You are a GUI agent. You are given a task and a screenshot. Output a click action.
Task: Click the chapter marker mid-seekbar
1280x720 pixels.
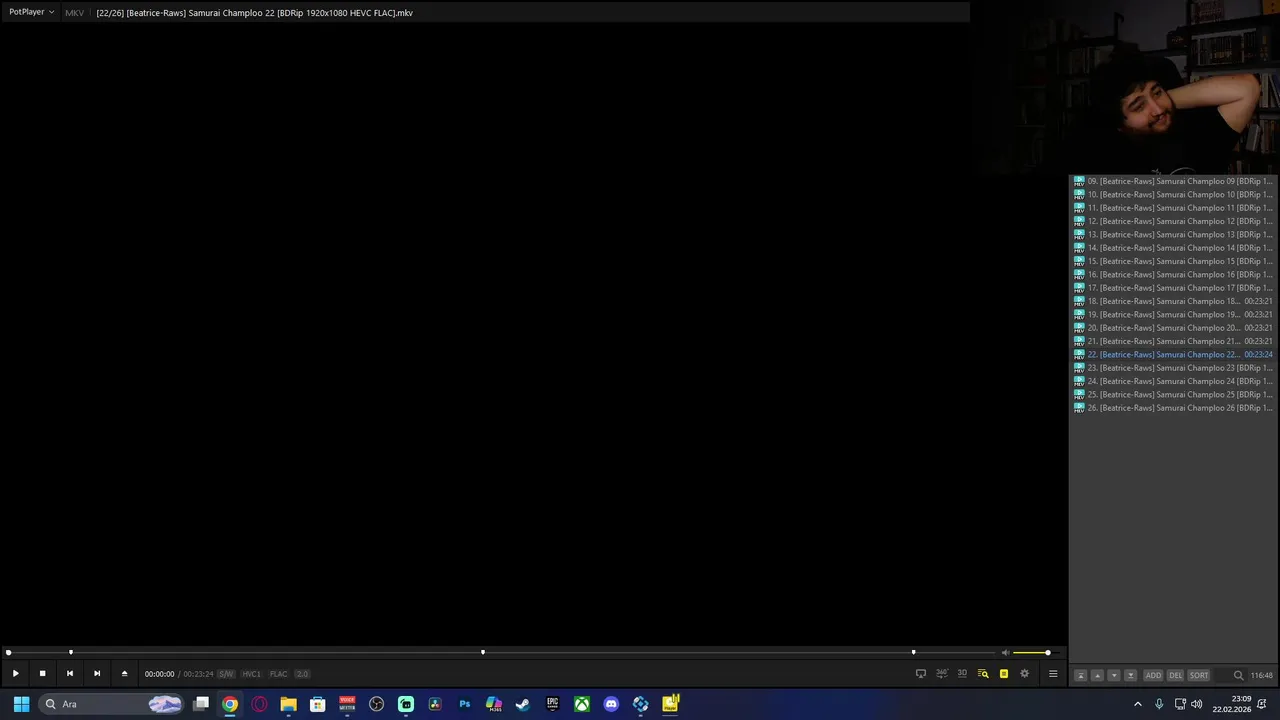(483, 653)
